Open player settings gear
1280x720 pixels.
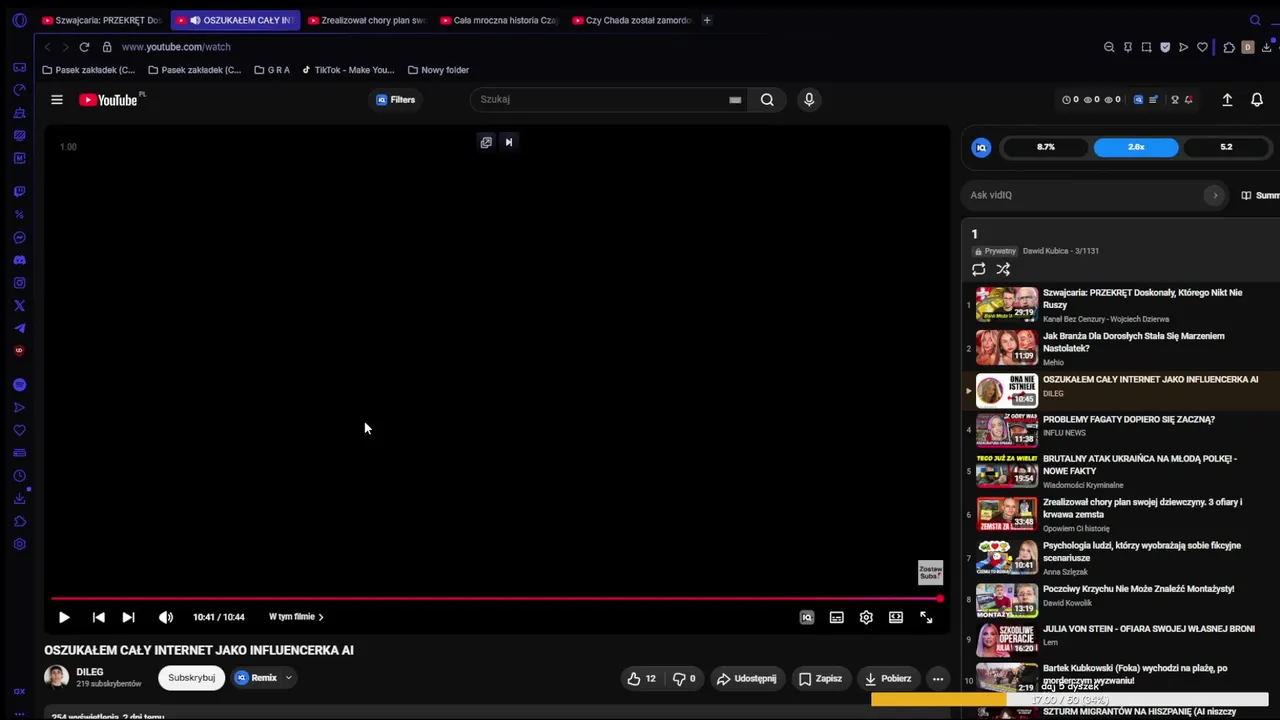click(866, 617)
